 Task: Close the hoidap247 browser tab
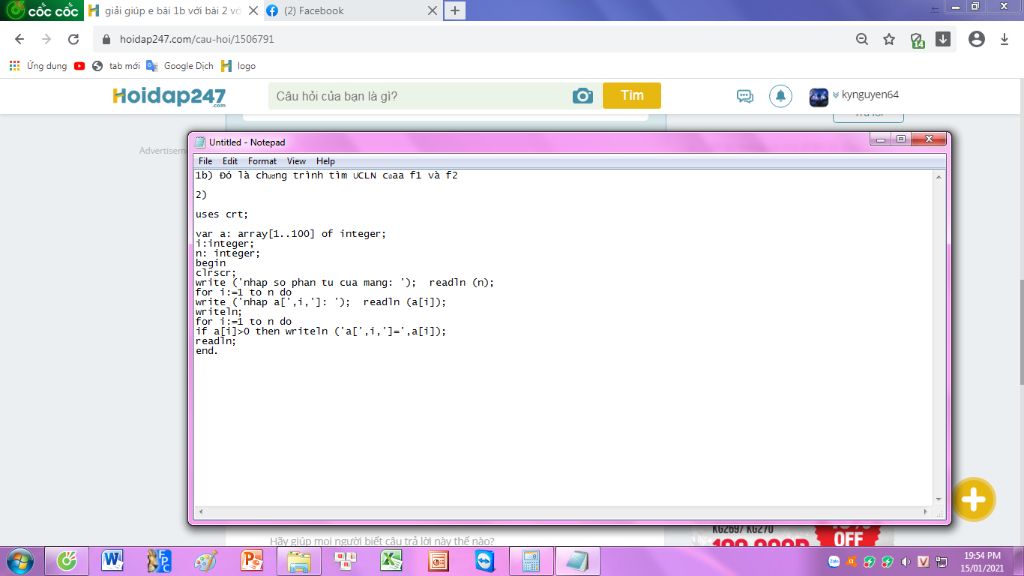pos(253,10)
